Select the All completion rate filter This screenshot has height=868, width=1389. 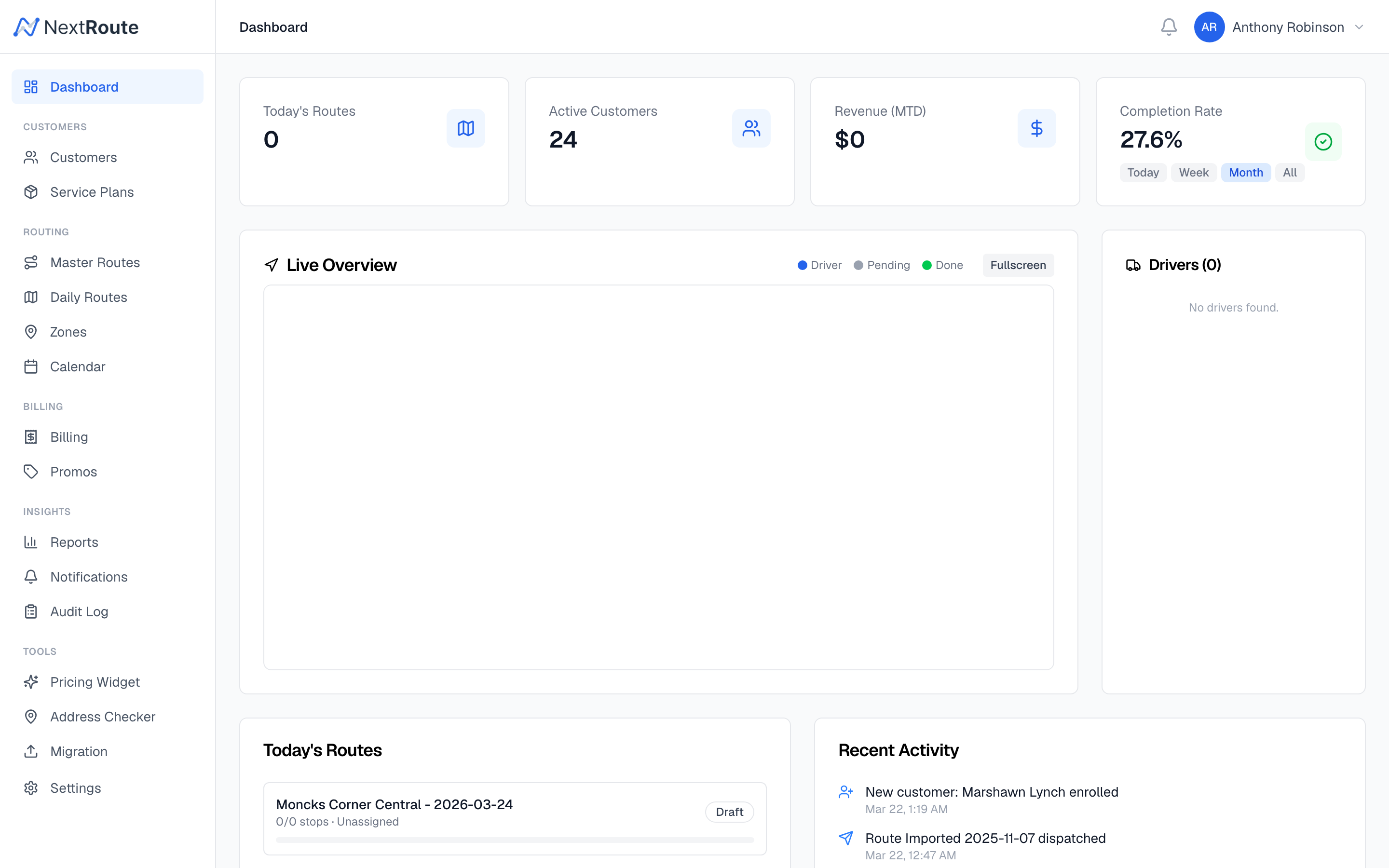1289,173
